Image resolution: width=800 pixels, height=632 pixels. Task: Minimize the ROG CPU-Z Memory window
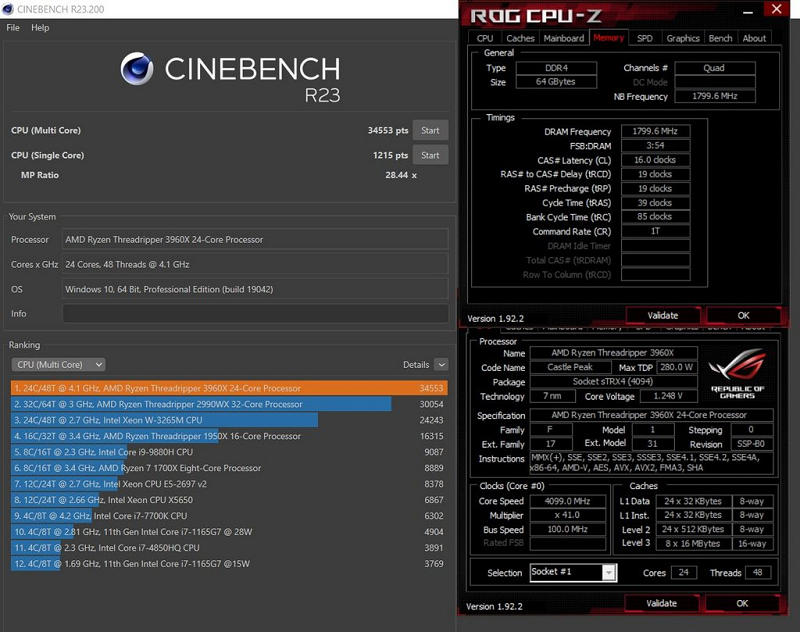pyautogui.click(x=750, y=10)
